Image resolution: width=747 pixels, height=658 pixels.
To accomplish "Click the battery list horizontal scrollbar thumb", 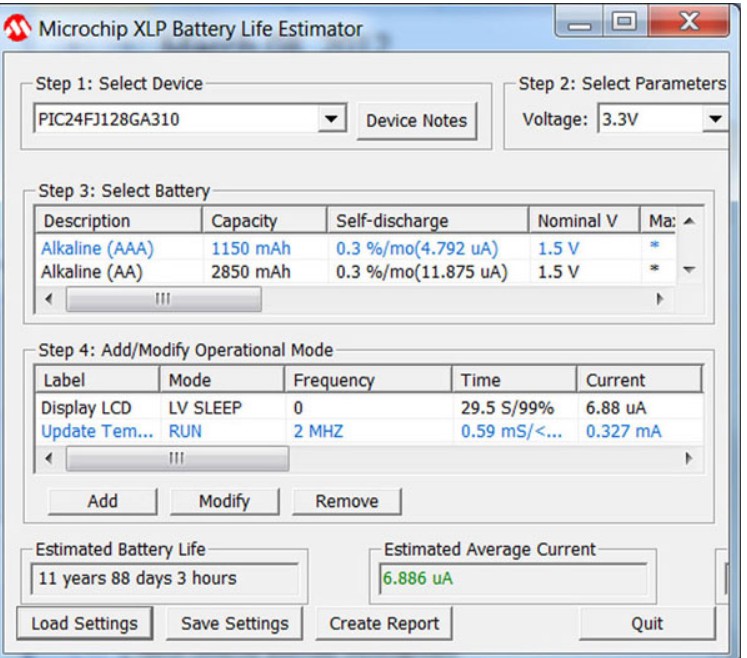I will coord(163,299).
